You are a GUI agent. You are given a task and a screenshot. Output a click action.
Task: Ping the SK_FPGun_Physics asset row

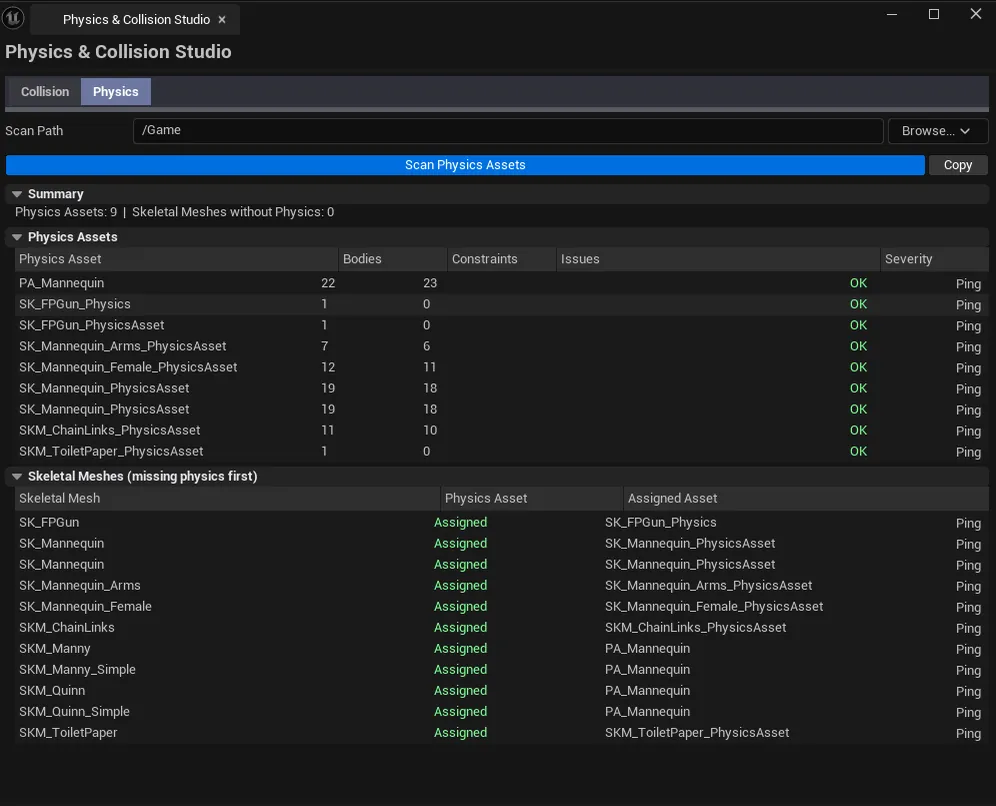pos(968,305)
